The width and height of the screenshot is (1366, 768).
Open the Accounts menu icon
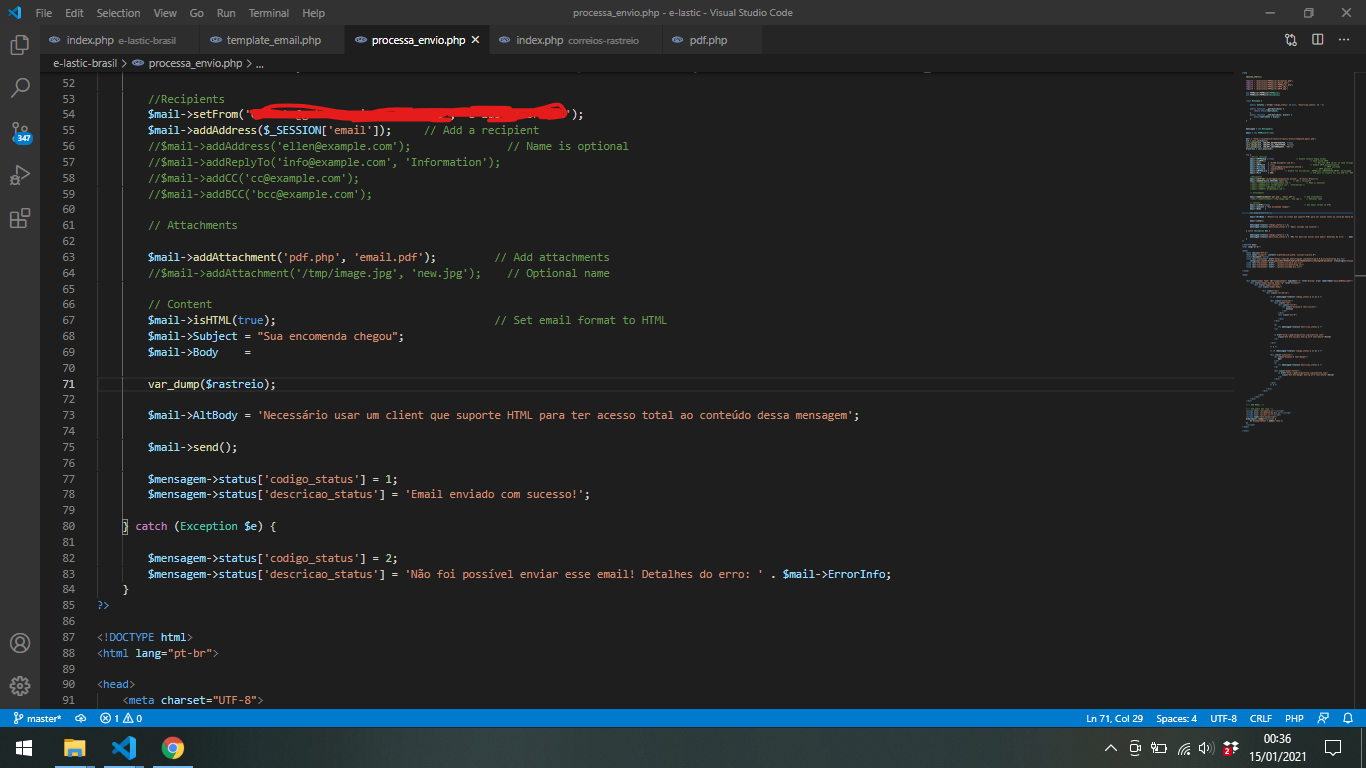pyautogui.click(x=19, y=643)
